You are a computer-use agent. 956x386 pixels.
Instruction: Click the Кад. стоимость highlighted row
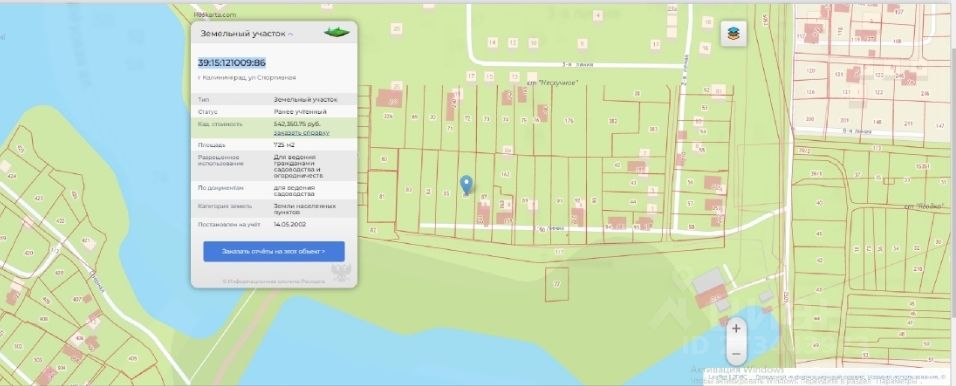[x=274, y=128]
